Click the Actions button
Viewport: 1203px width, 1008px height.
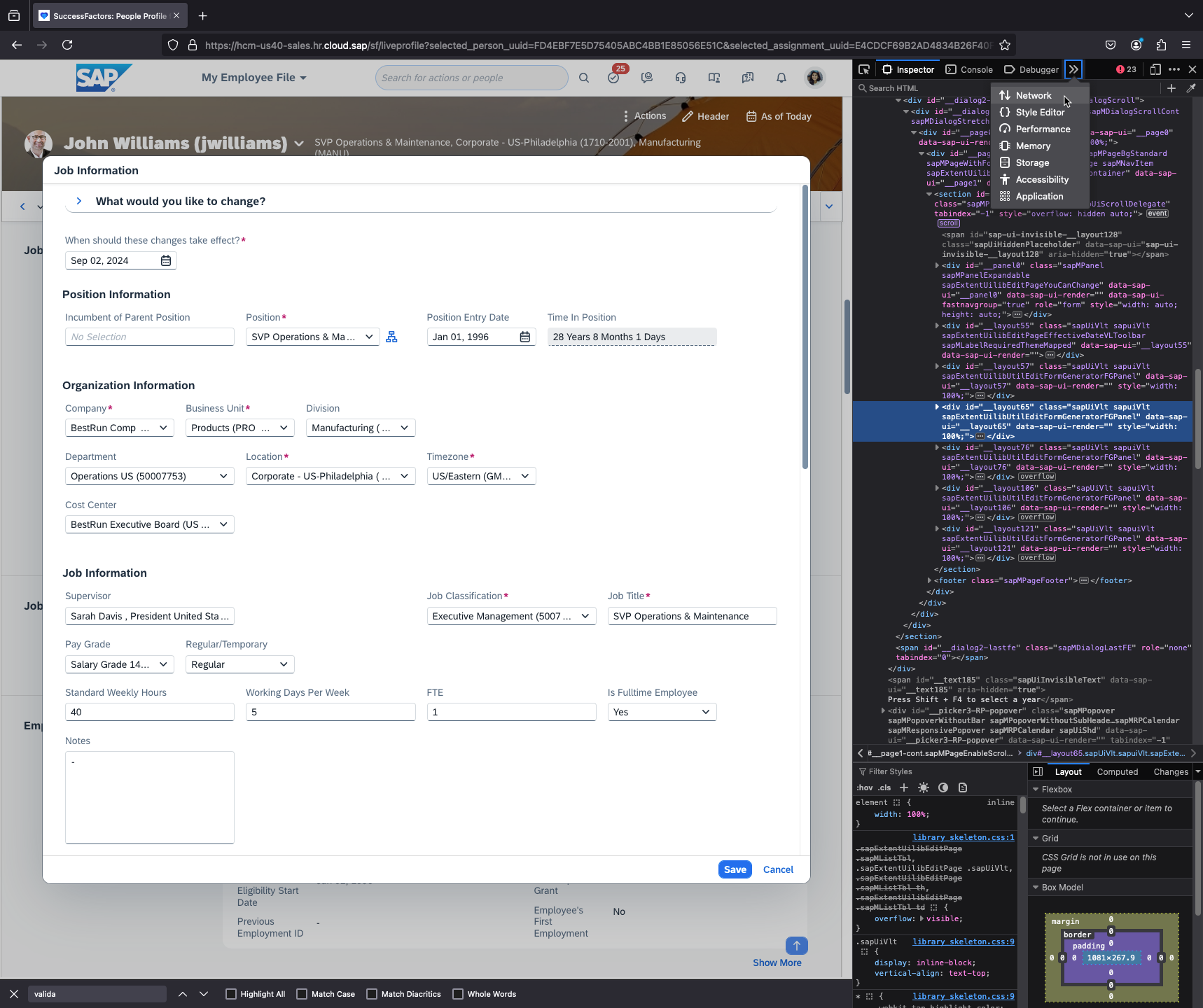click(x=644, y=116)
